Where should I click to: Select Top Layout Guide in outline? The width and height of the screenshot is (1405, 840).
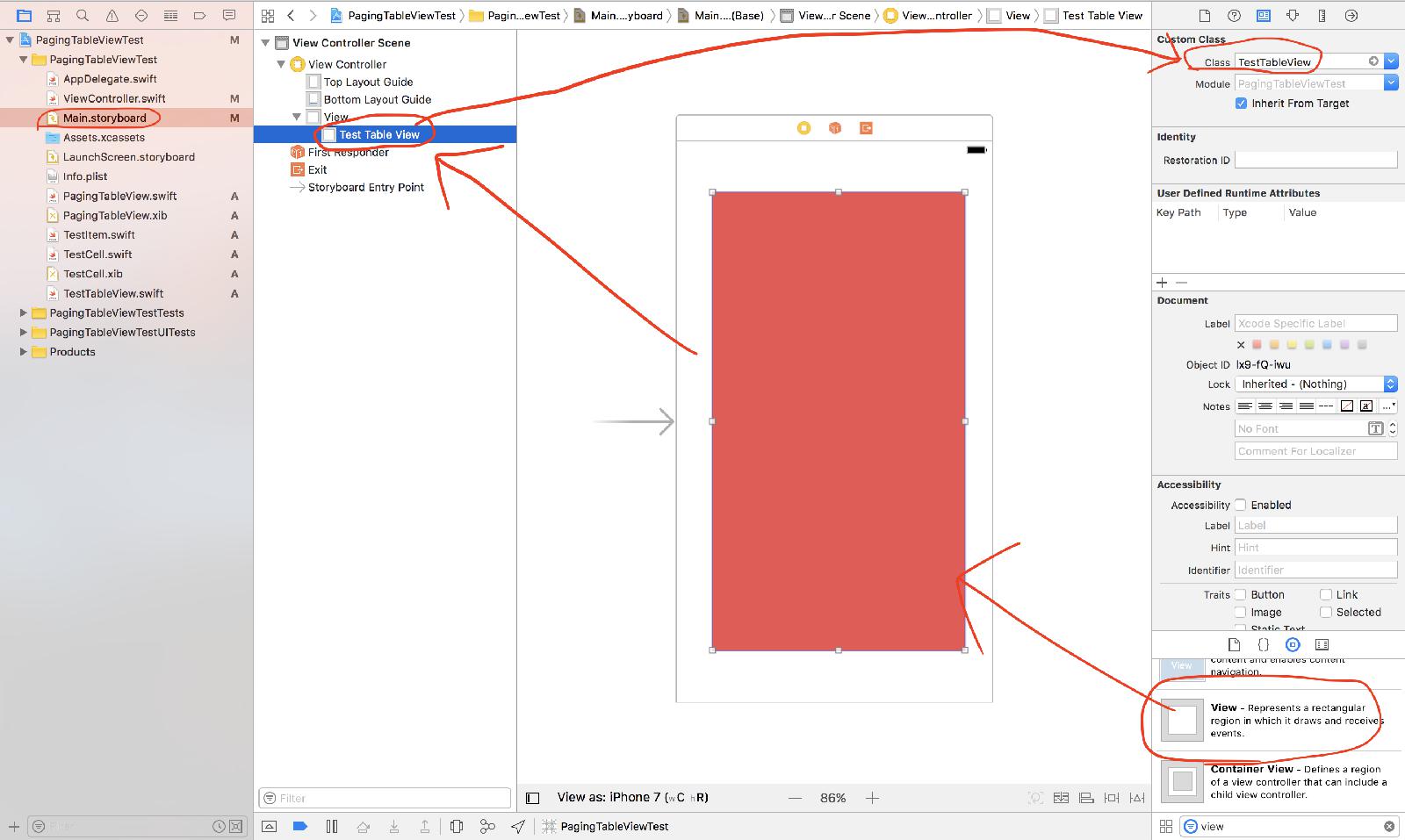point(368,82)
